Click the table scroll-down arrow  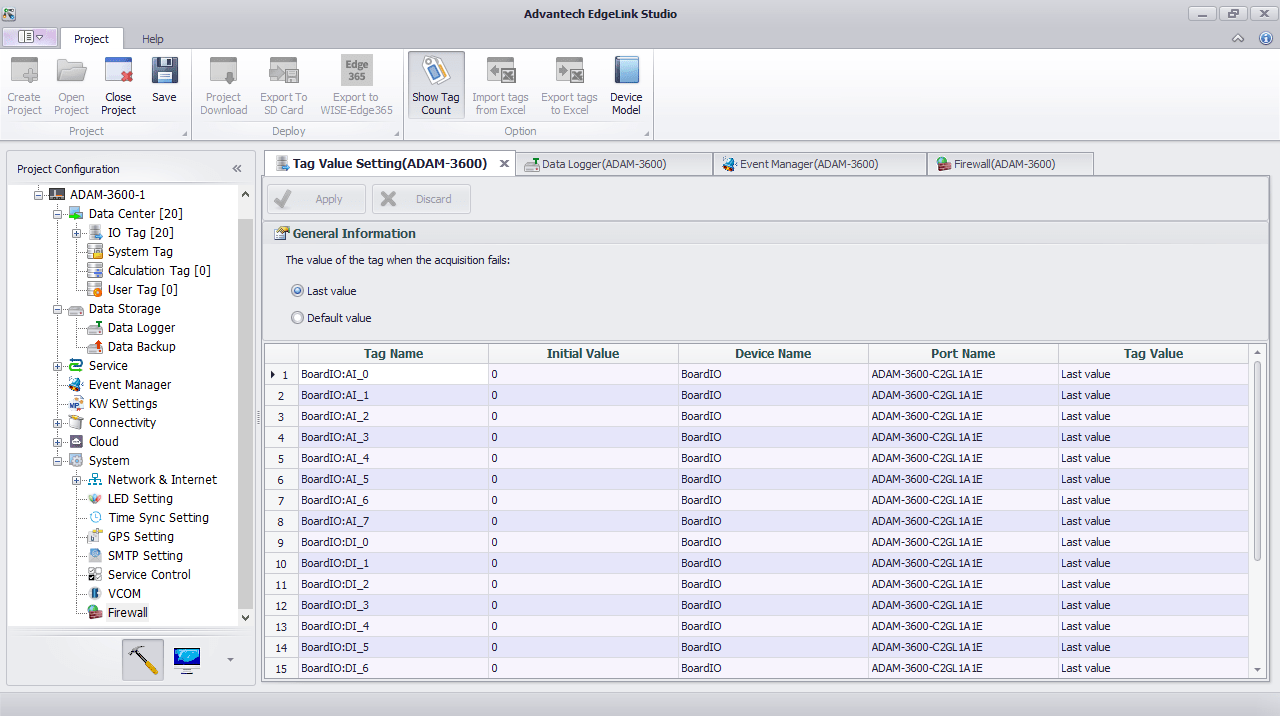[x=1257, y=669]
